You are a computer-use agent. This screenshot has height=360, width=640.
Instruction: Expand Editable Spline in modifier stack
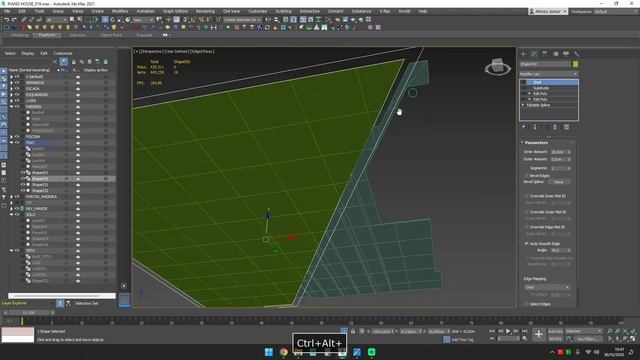point(523,105)
